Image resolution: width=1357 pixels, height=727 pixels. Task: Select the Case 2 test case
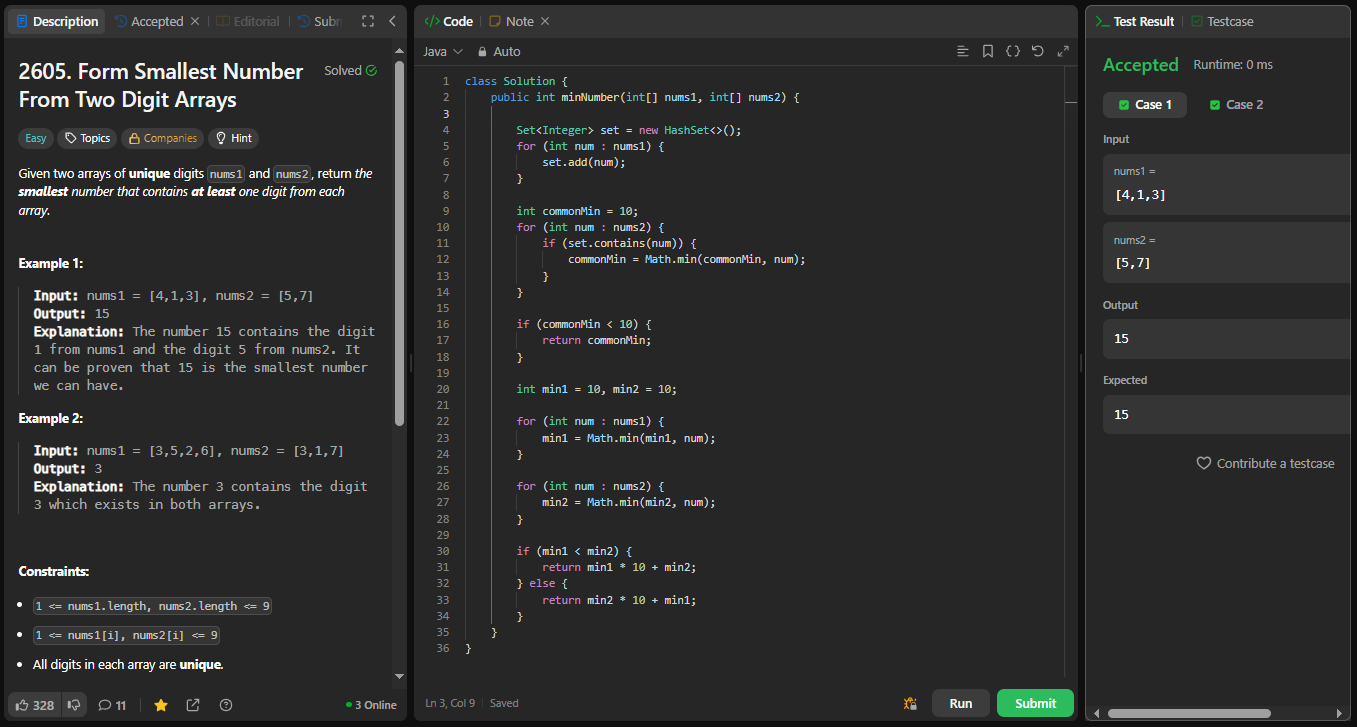(x=1236, y=105)
